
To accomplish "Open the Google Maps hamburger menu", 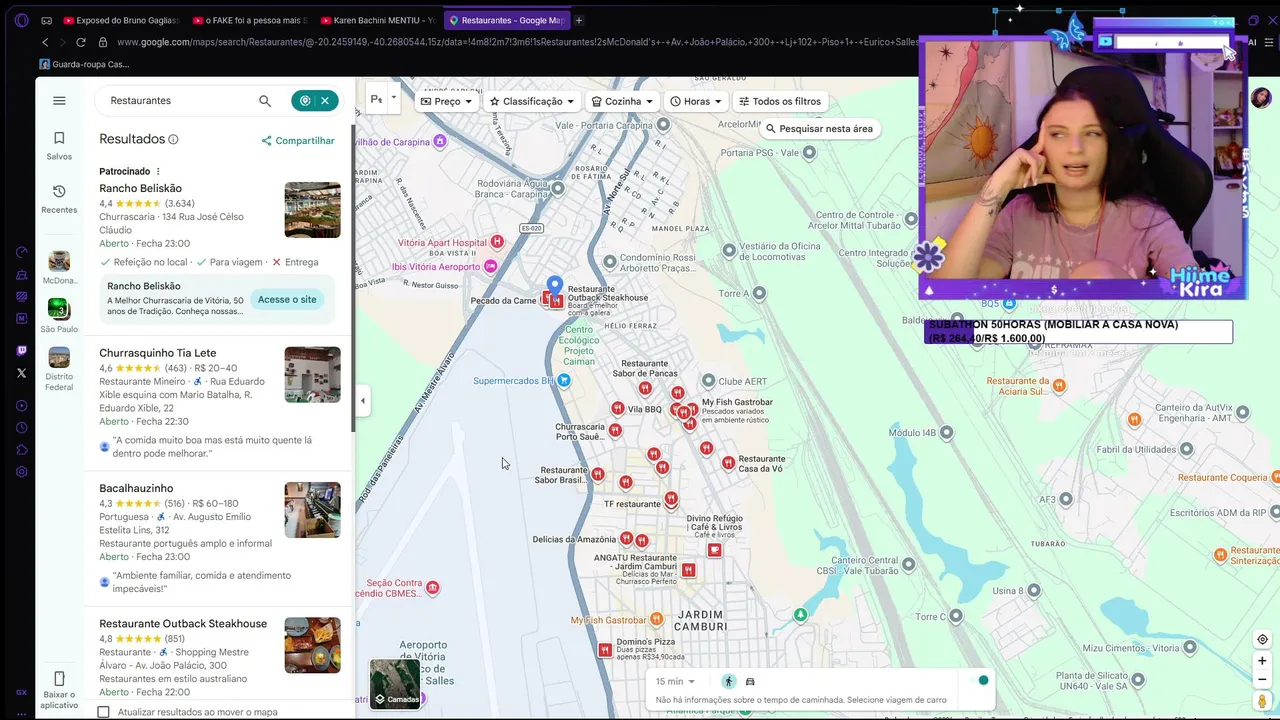I will [59, 100].
